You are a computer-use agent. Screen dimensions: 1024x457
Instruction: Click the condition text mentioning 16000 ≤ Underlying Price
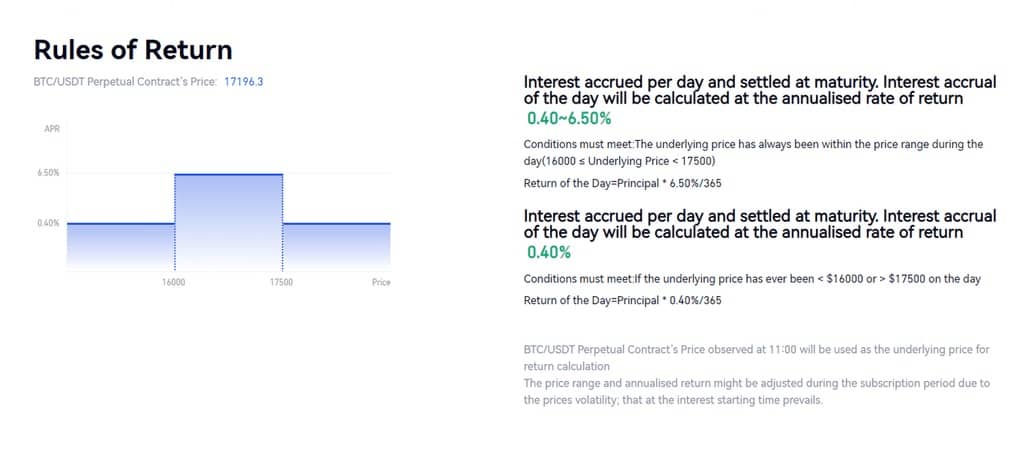(x=753, y=152)
